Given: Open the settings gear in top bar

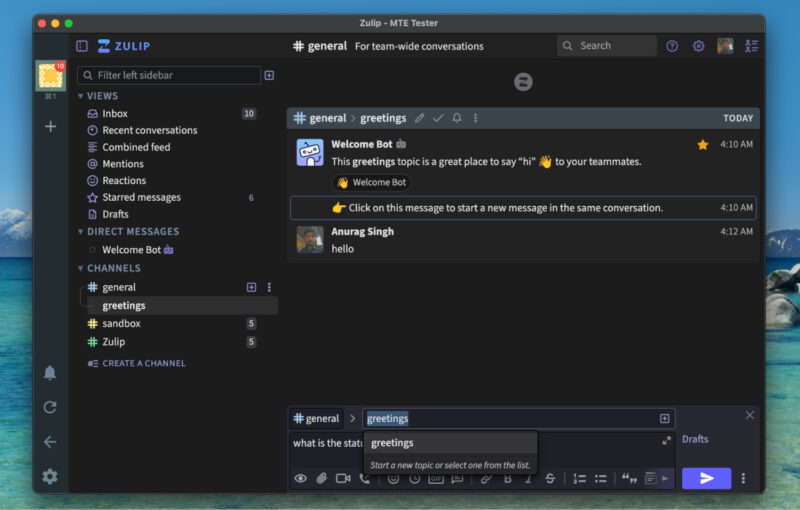Looking at the screenshot, I should click(699, 46).
